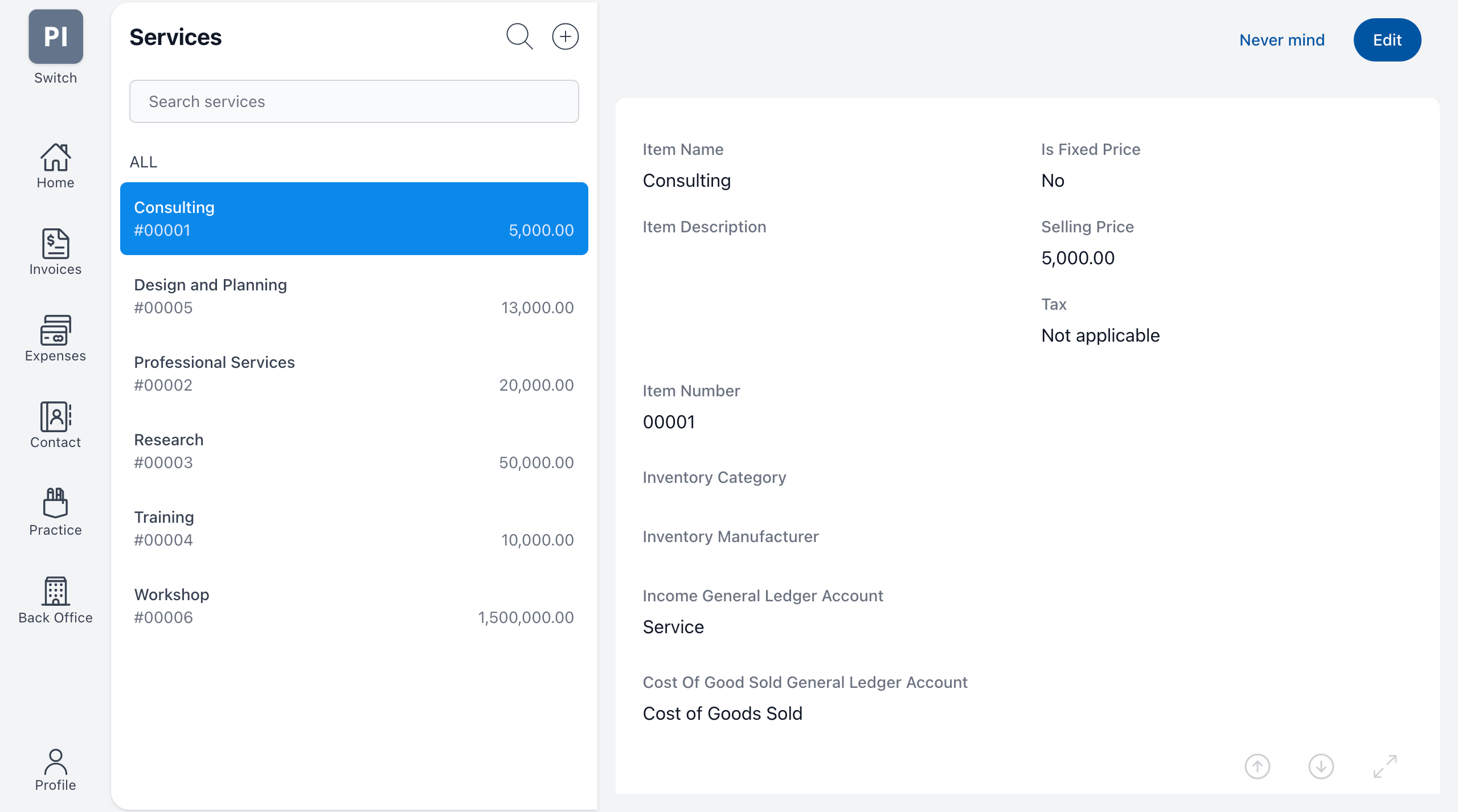Go to previous record with up arrow
1458x812 pixels.
point(1257,766)
